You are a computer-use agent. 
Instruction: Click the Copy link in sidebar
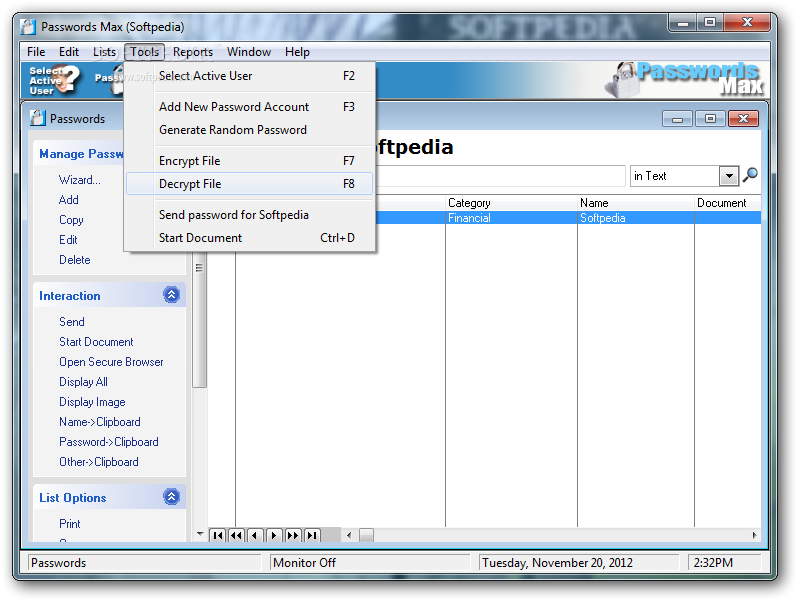(x=71, y=220)
